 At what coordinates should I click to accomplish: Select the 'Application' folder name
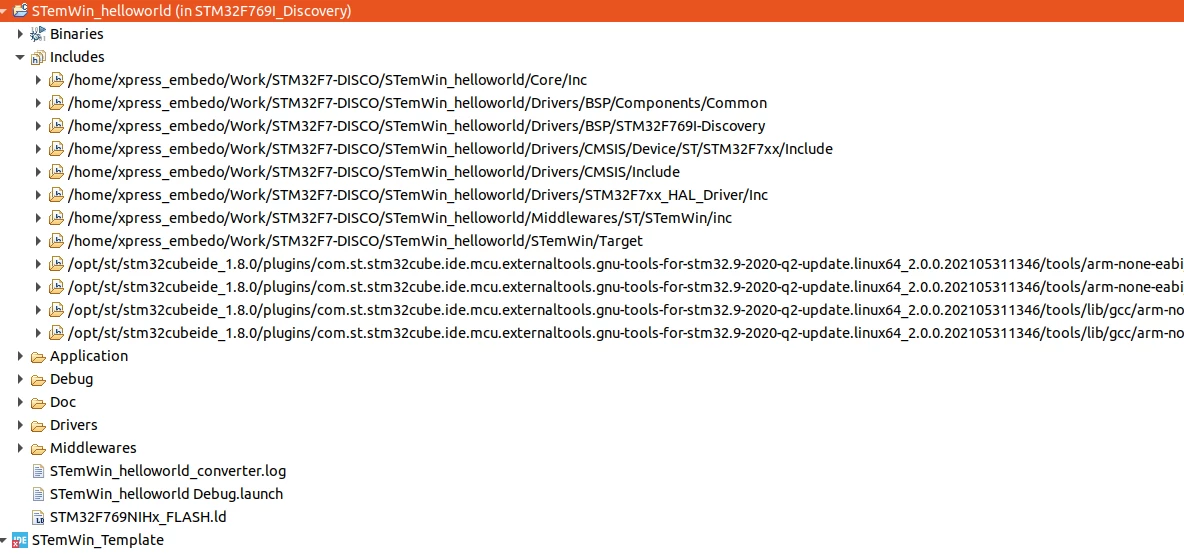[89, 356]
